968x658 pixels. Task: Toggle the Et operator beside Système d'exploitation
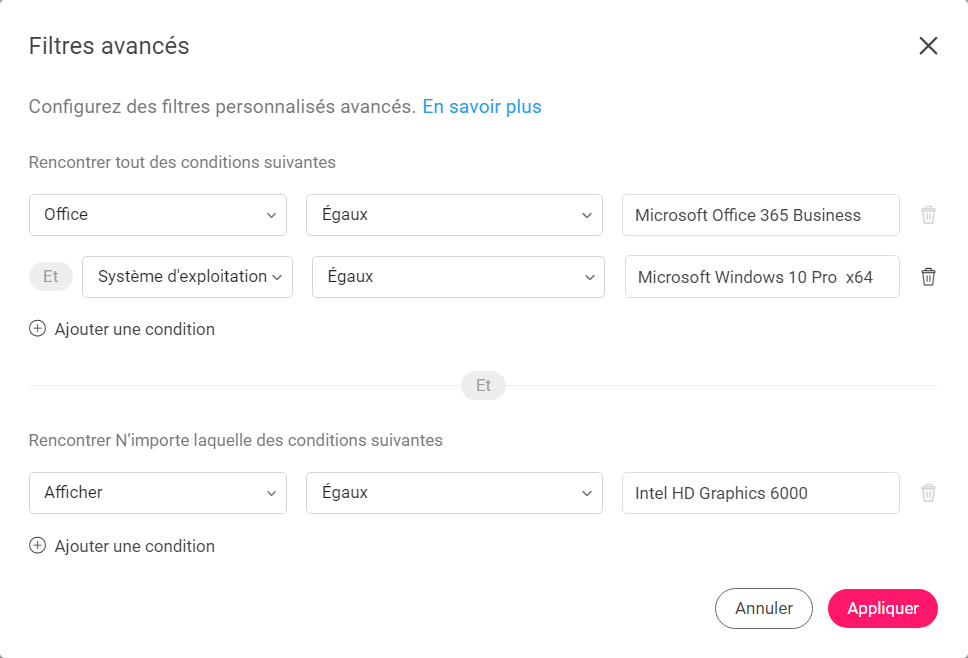click(x=51, y=276)
